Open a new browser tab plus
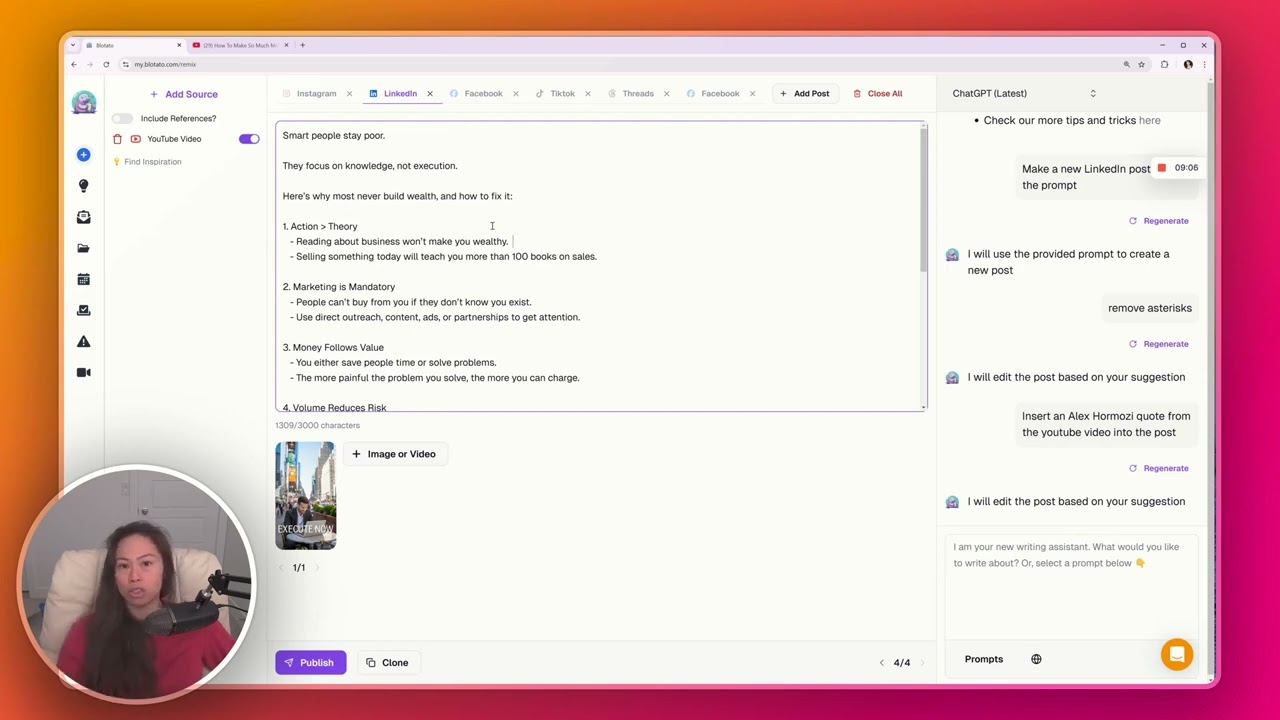1280x720 pixels. click(303, 45)
